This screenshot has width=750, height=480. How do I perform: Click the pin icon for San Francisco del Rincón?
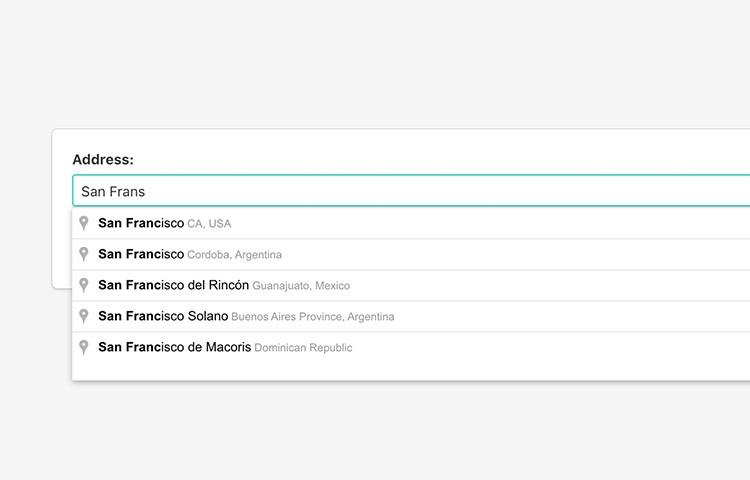tap(84, 285)
